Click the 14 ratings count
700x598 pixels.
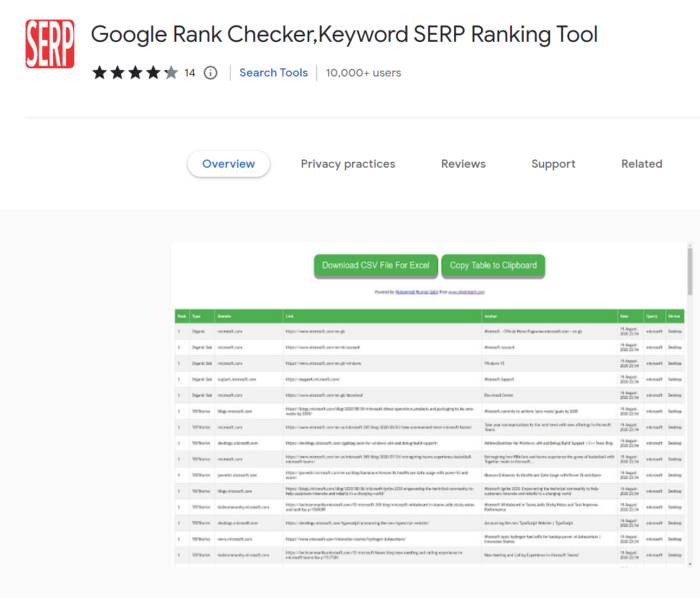190,72
